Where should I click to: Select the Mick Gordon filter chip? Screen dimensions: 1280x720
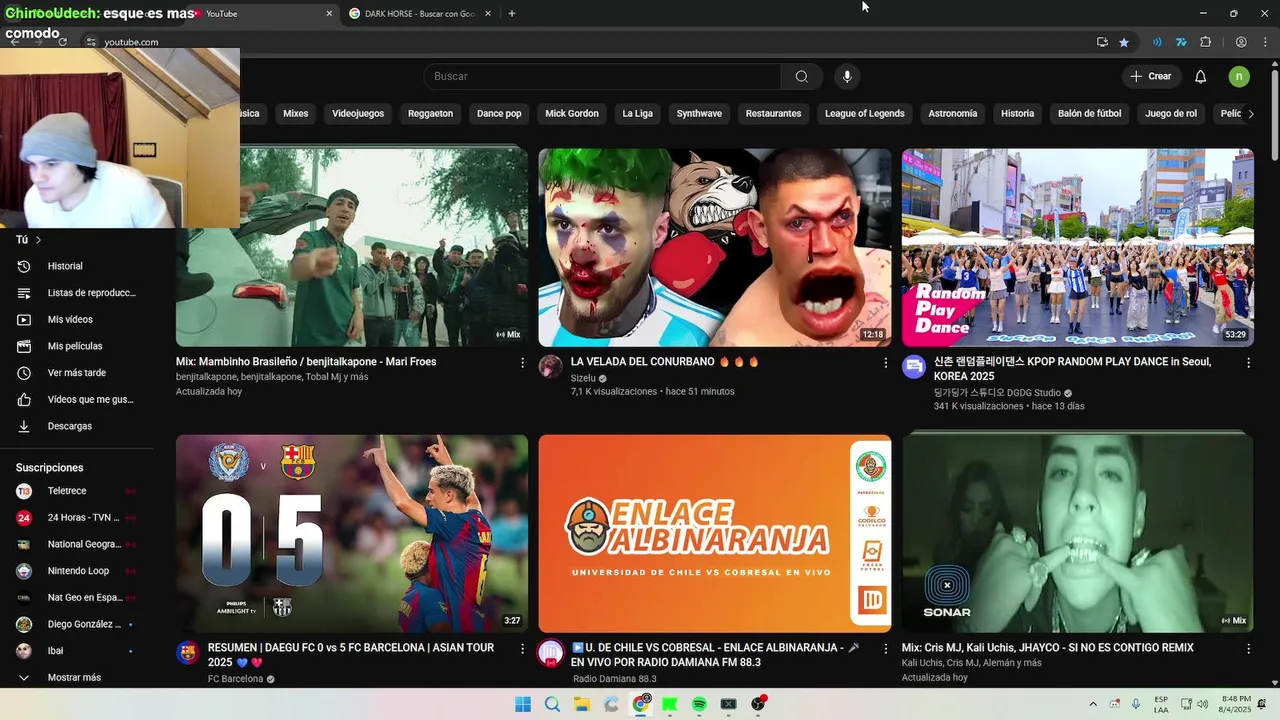coord(572,113)
